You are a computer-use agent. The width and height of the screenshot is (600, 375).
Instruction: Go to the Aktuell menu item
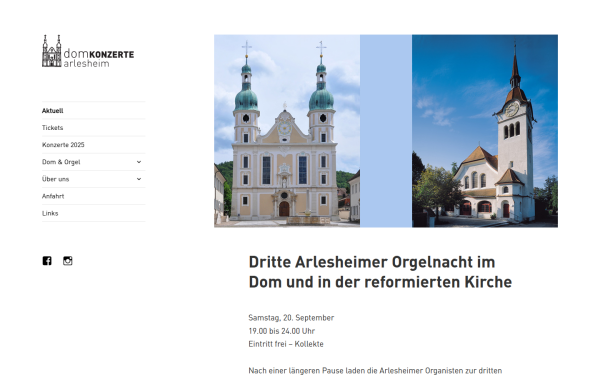tap(53, 111)
